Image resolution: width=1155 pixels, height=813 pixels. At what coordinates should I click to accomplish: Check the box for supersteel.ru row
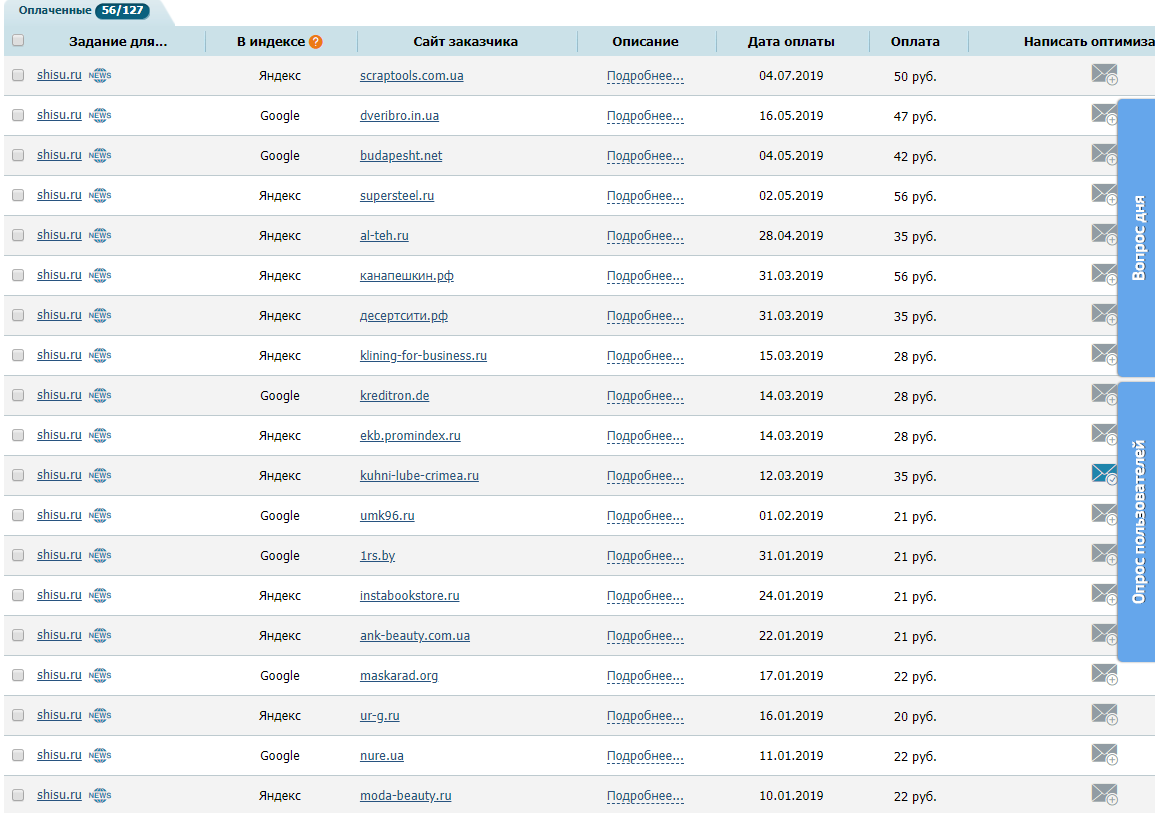click(18, 195)
